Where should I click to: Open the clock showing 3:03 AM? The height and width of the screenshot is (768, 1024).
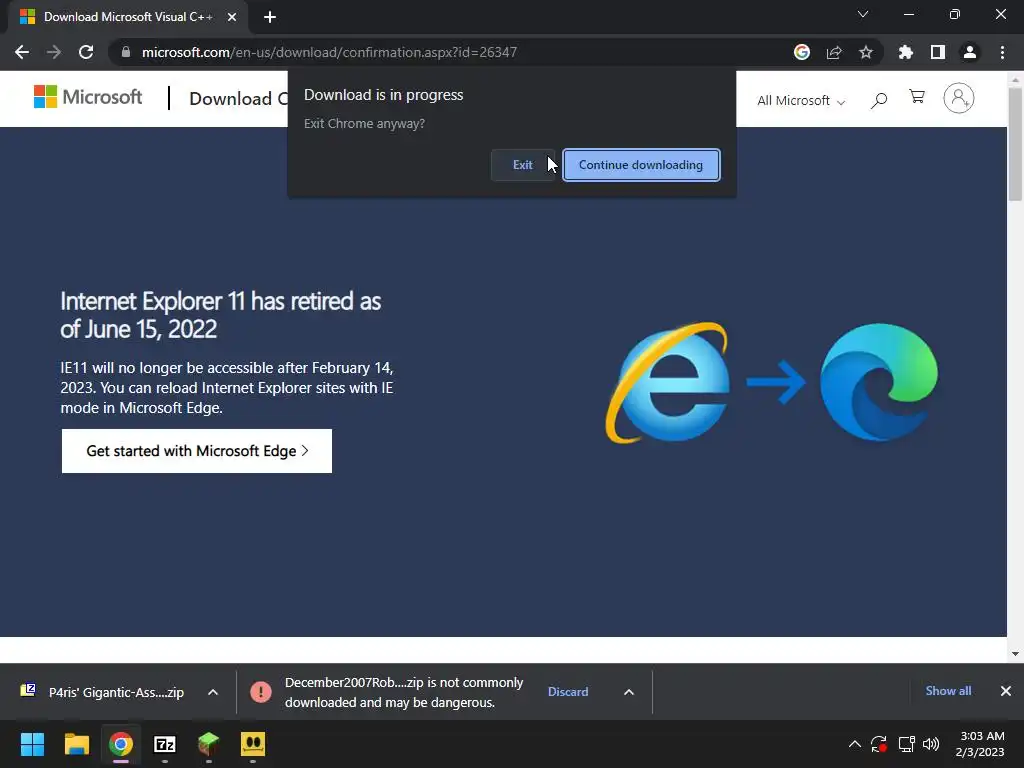pyautogui.click(x=980, y=744)
